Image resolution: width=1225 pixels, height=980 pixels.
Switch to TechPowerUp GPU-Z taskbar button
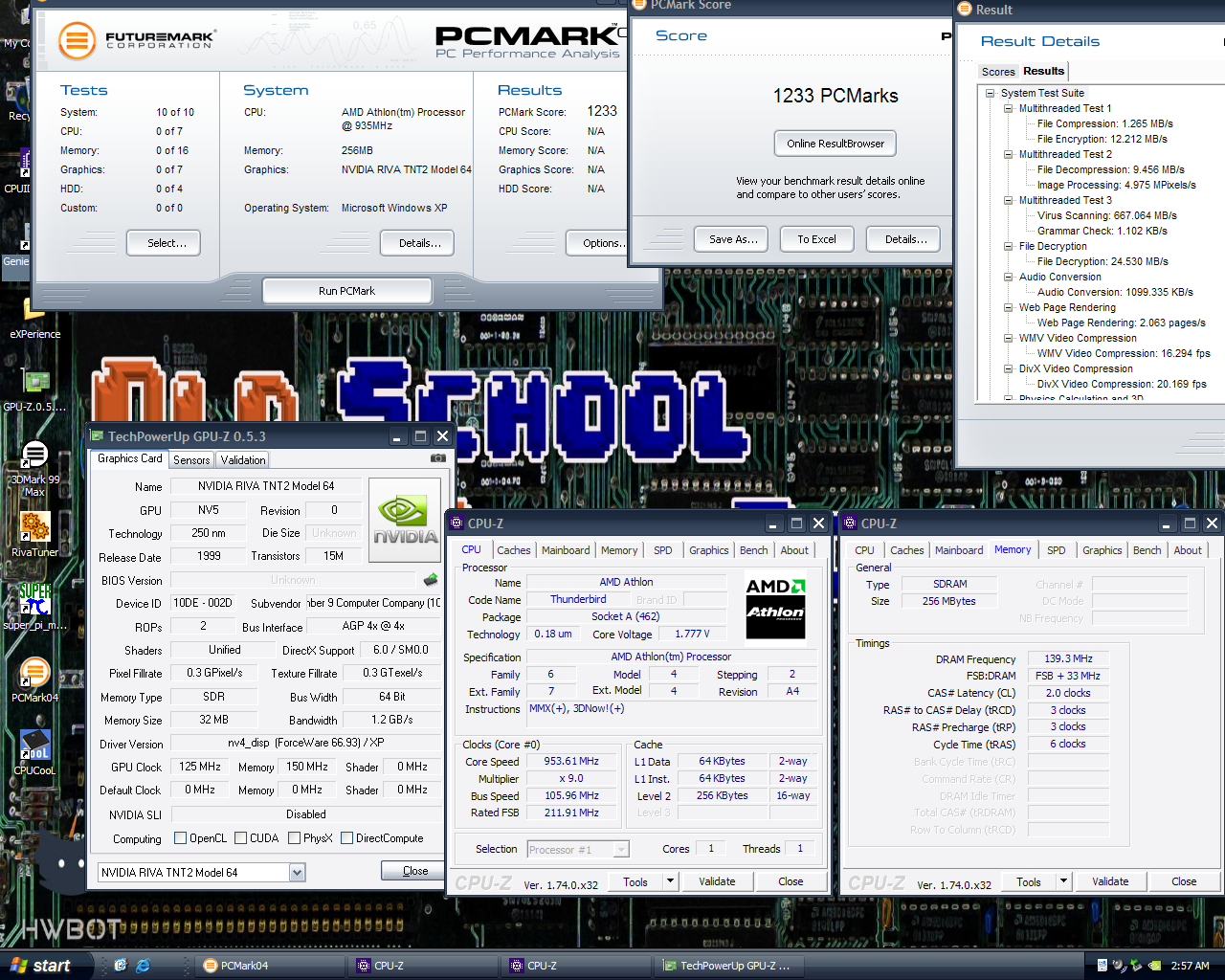coord(731,966)
